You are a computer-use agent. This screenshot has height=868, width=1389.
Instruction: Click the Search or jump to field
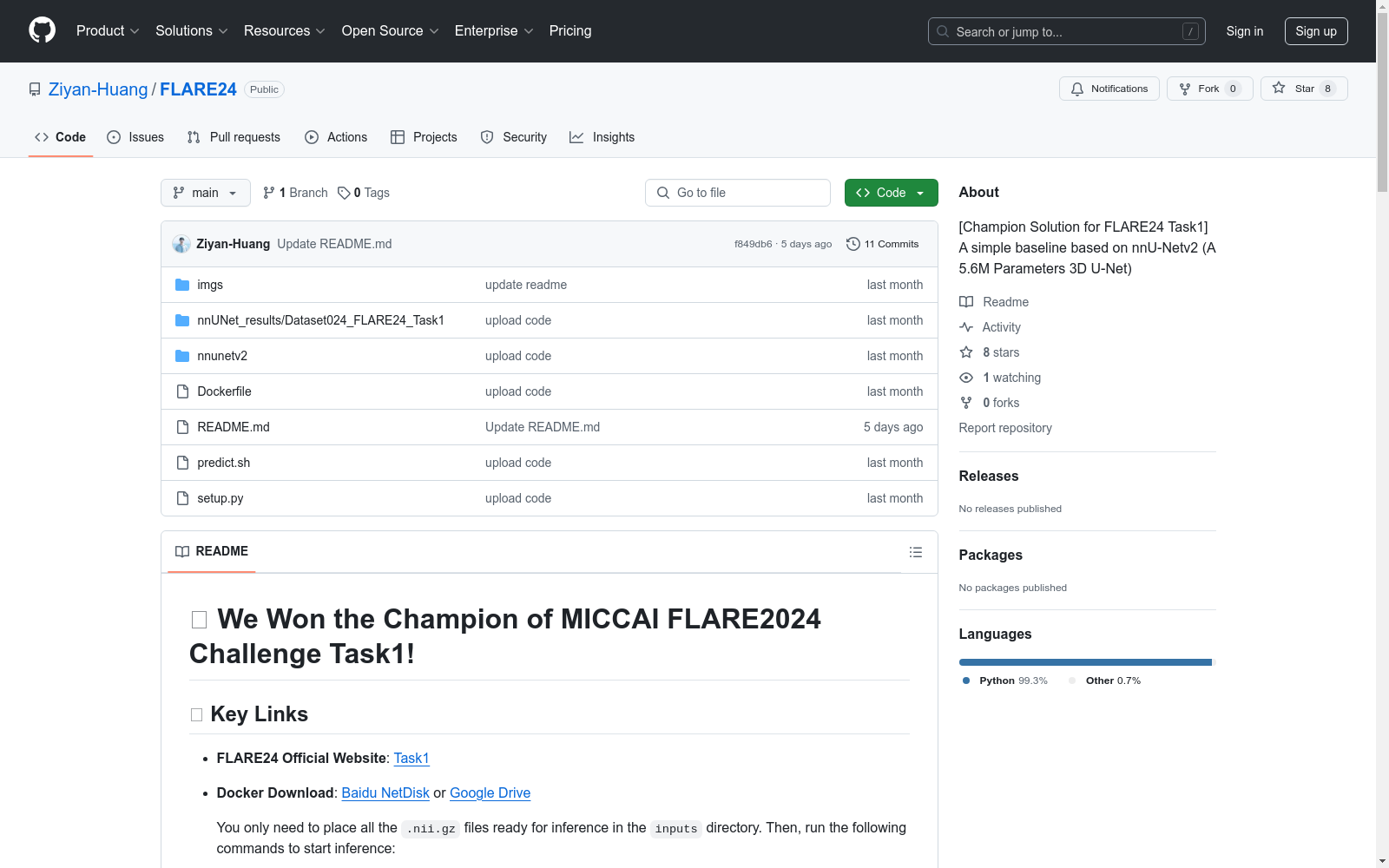pos(1067,31)
